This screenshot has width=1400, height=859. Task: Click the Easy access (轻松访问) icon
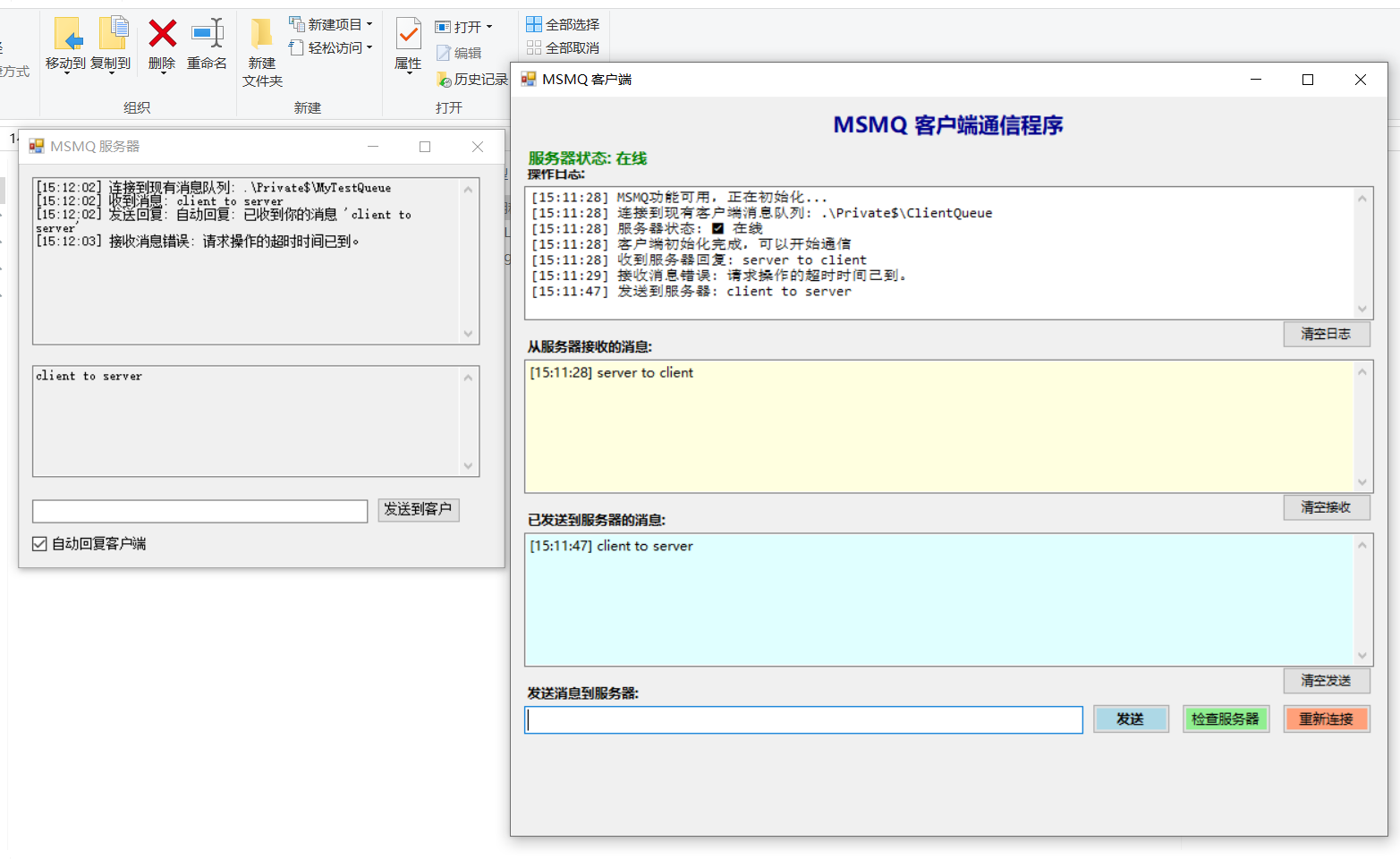(296, 47)
